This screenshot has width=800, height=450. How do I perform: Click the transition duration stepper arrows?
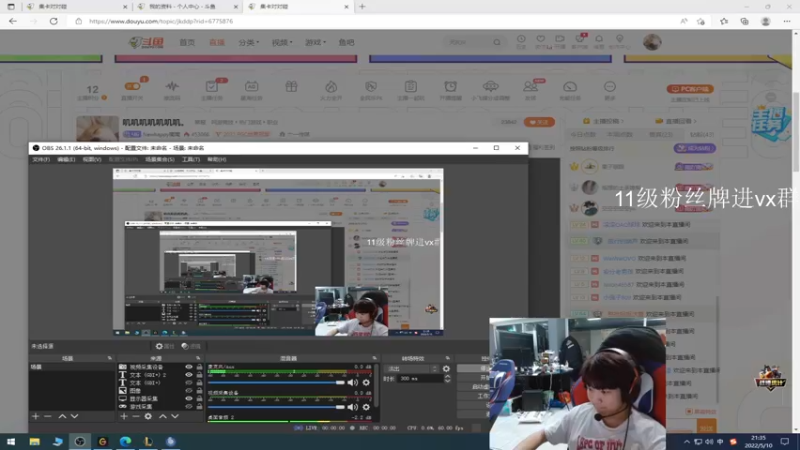click(447, 379)
